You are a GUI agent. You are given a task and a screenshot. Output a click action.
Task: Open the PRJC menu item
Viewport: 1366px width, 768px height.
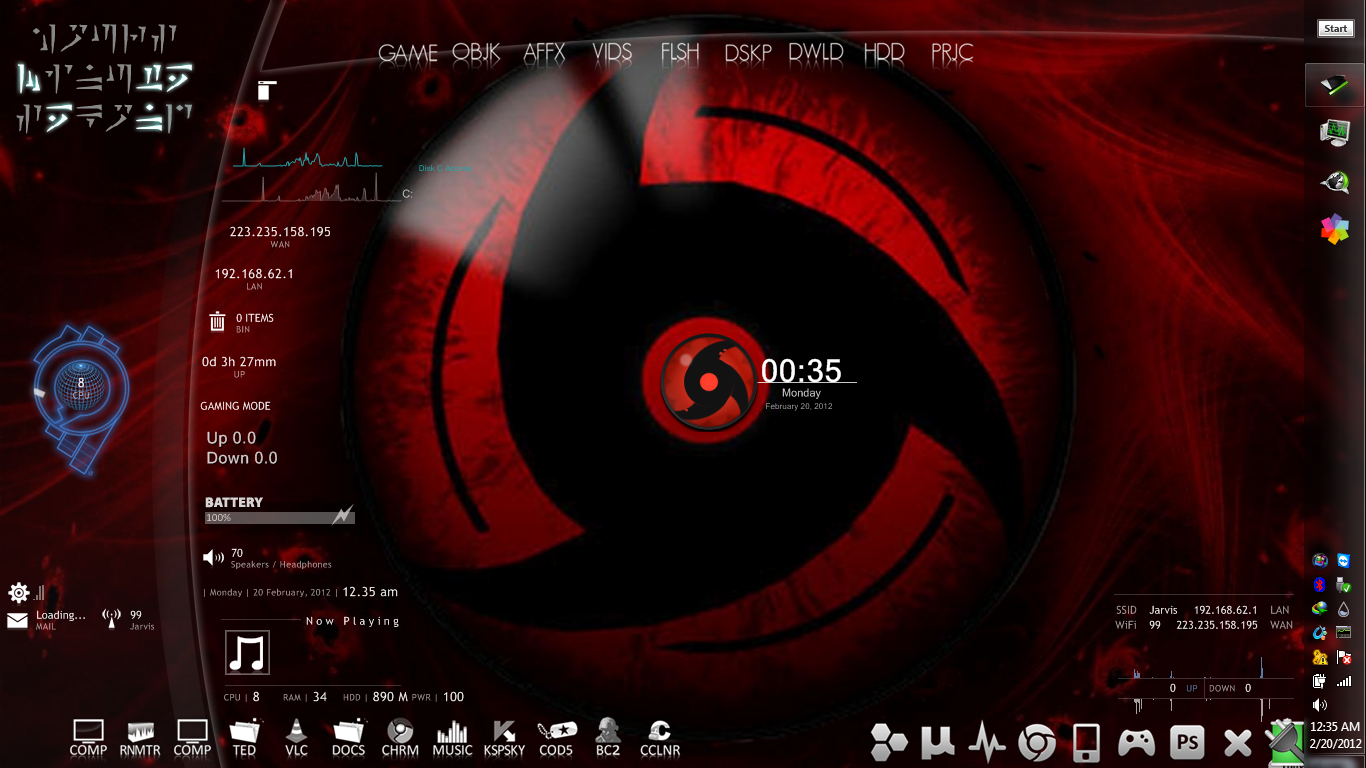tap(952, 53)
